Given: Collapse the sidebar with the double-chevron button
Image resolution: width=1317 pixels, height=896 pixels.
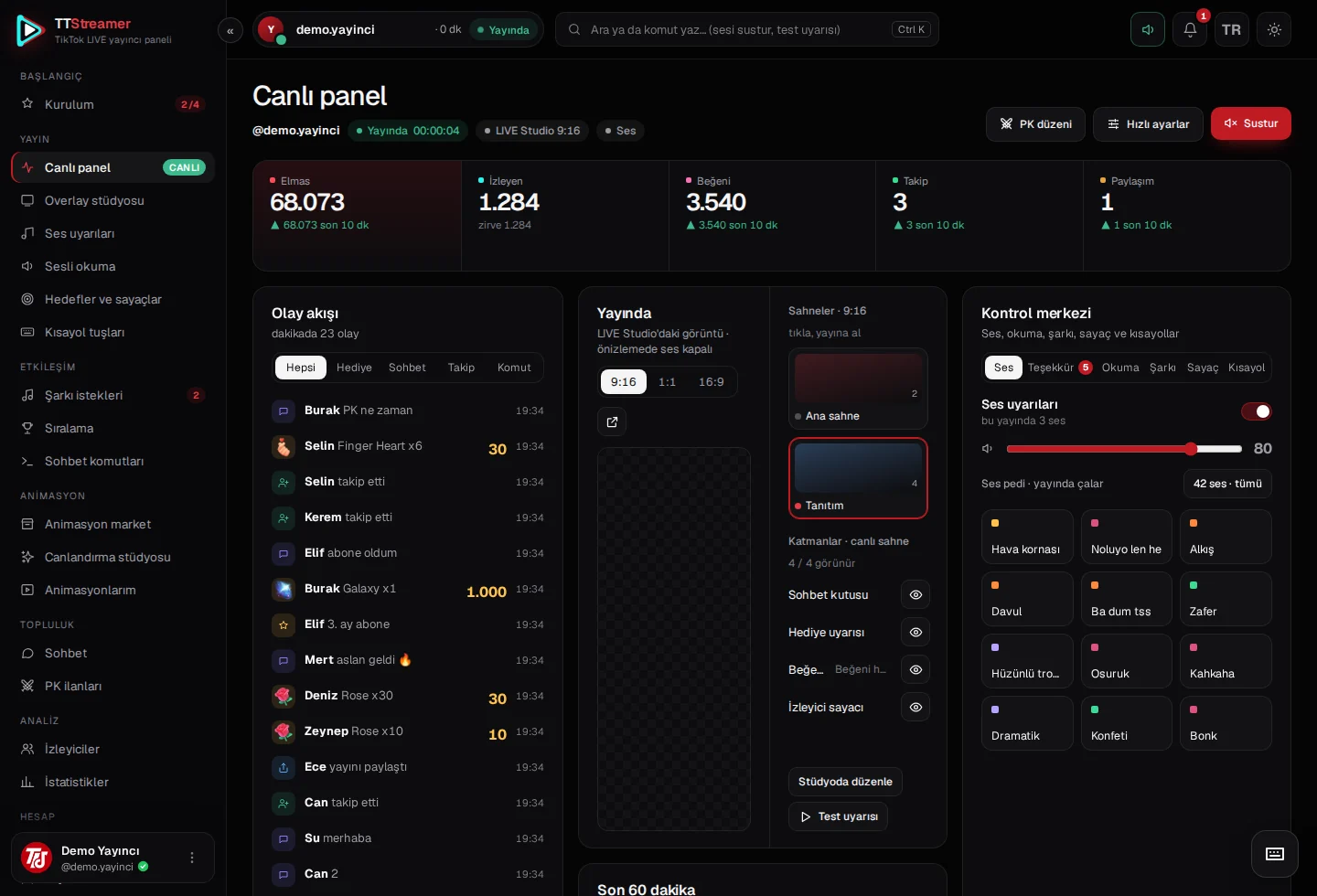Looking at the screenshot, I should (x=230, y=30).
